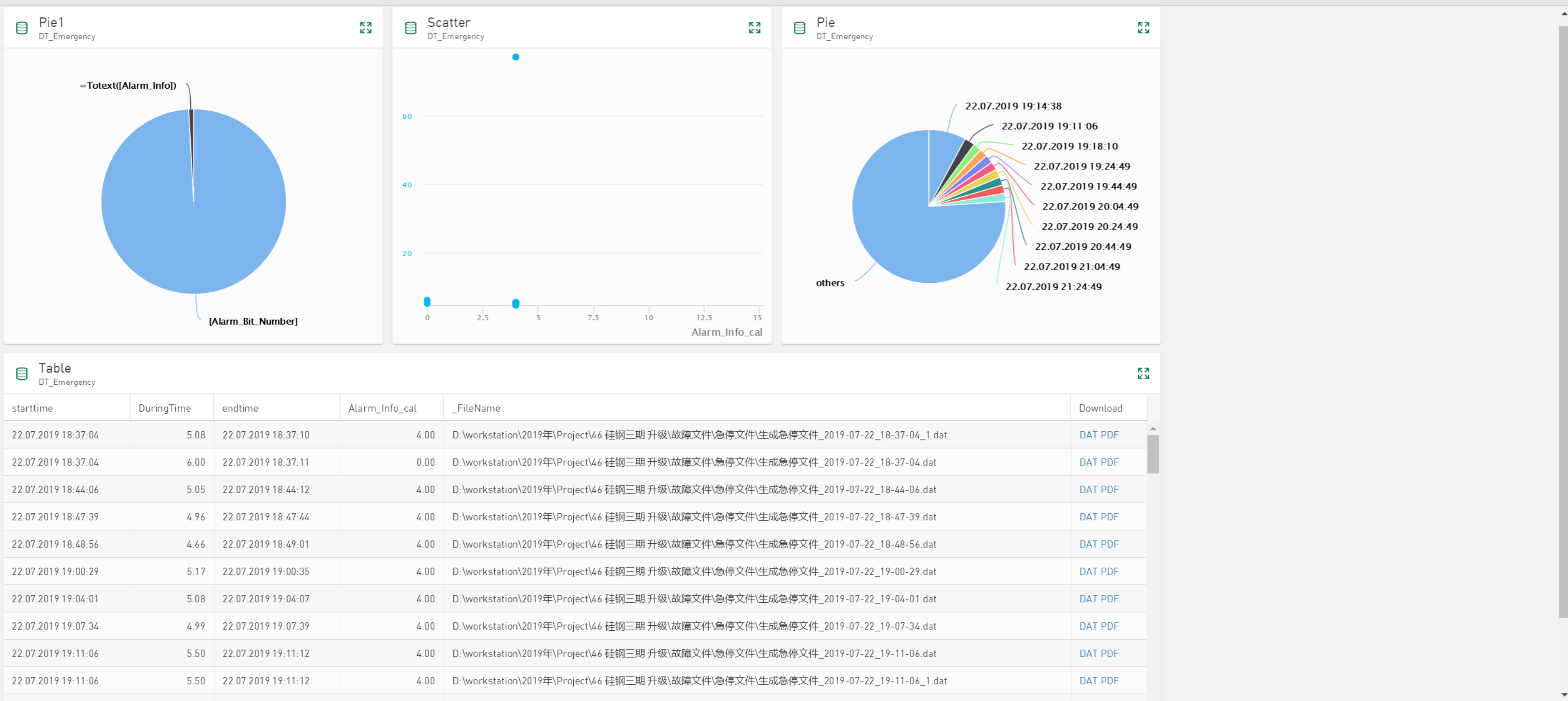Click pie label 22.07.2019 19:11:06

tap(1050, 126)
